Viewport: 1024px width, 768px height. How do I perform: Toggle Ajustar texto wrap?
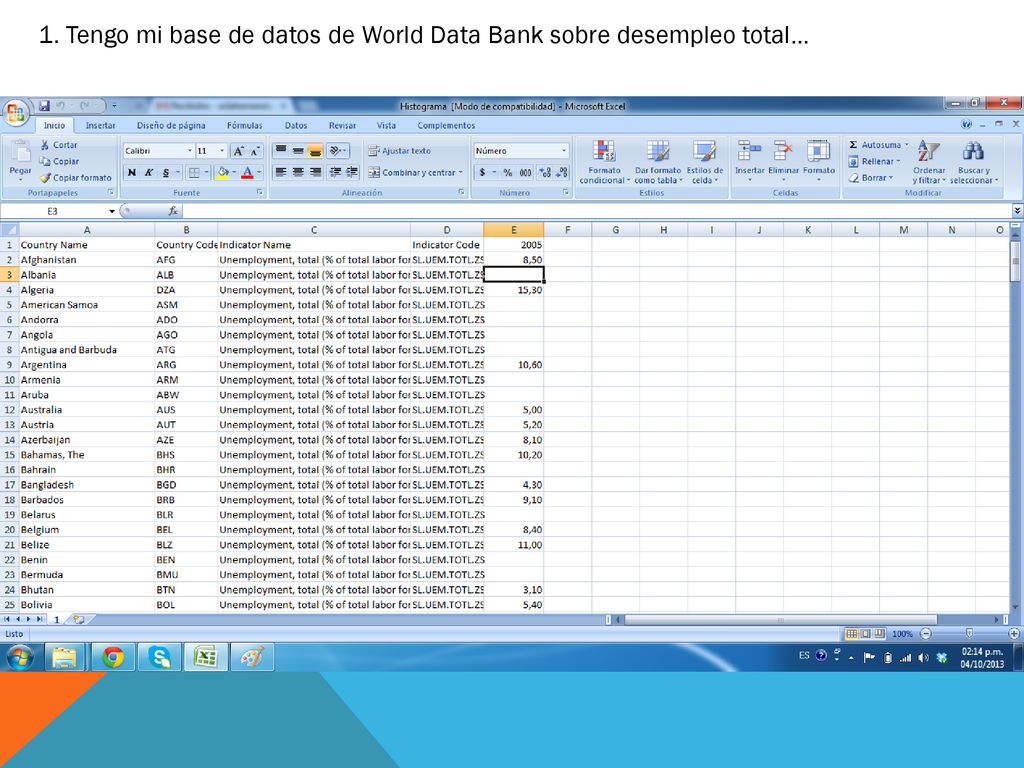(399, 151)
